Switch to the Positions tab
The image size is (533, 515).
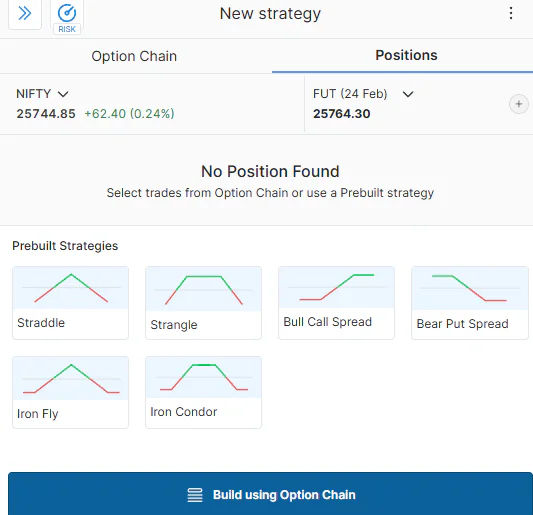[406, 55]
